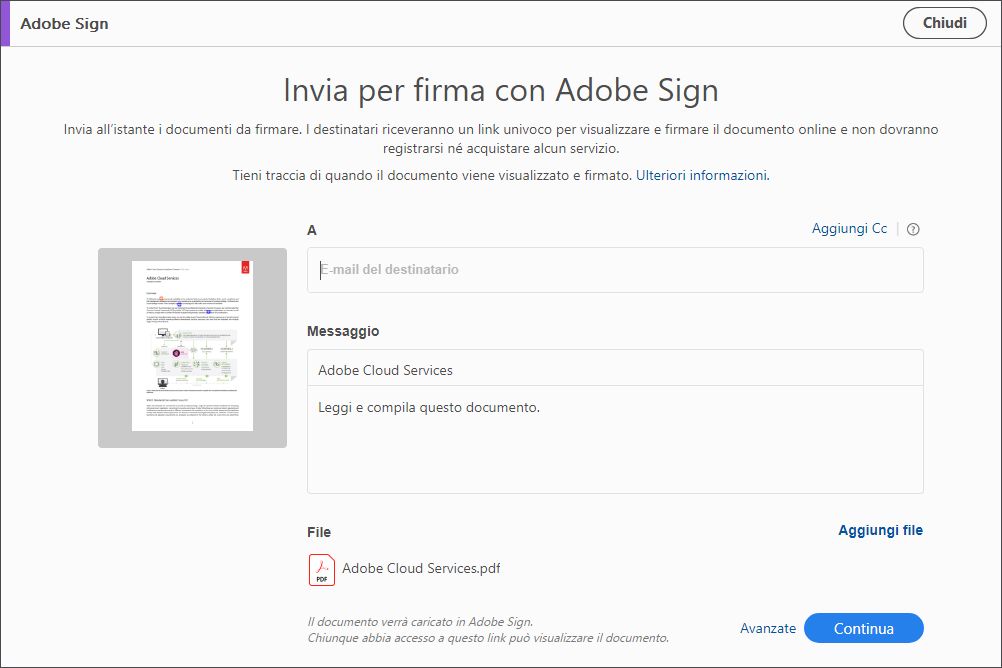
Task: Click the A recipient label
Action: point(312,230)
